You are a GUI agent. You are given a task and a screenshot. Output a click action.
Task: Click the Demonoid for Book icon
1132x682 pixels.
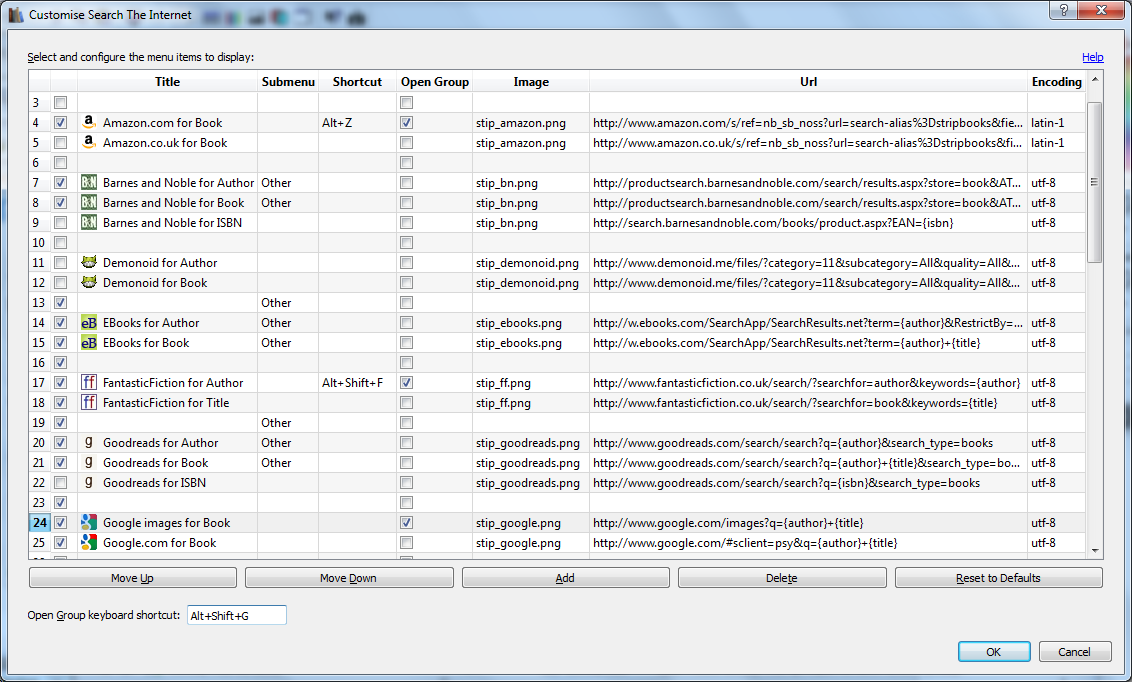(x=89, y=282)
